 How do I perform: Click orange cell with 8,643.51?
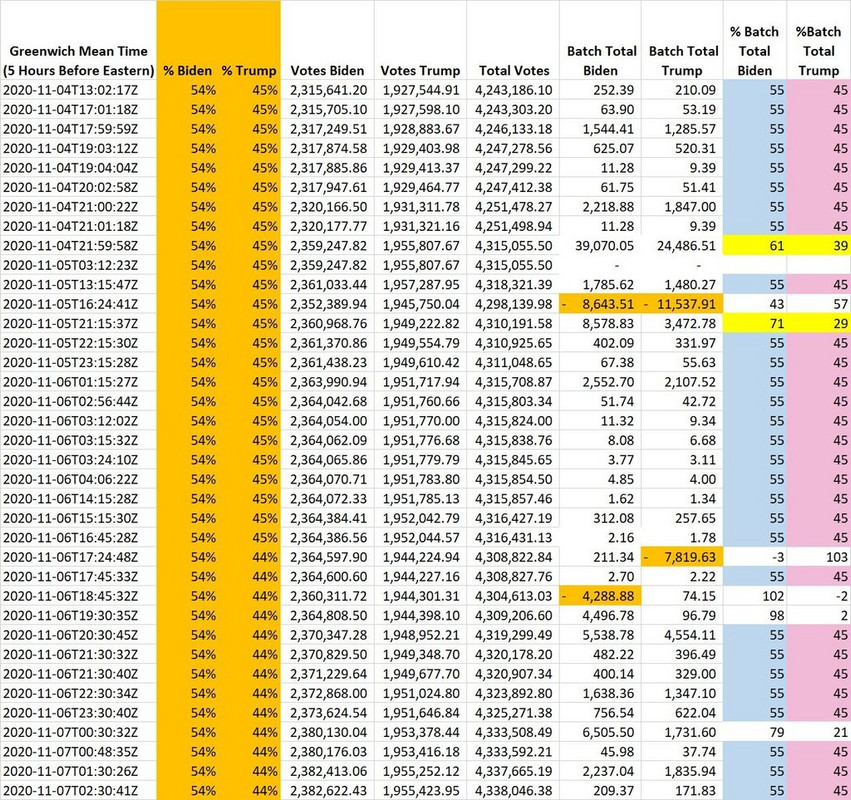pyautogui.click(x=600, y=304)
